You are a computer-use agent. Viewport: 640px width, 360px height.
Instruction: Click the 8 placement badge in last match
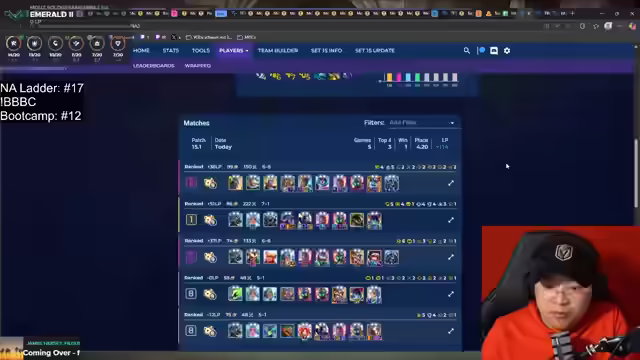tap(191, 331)
